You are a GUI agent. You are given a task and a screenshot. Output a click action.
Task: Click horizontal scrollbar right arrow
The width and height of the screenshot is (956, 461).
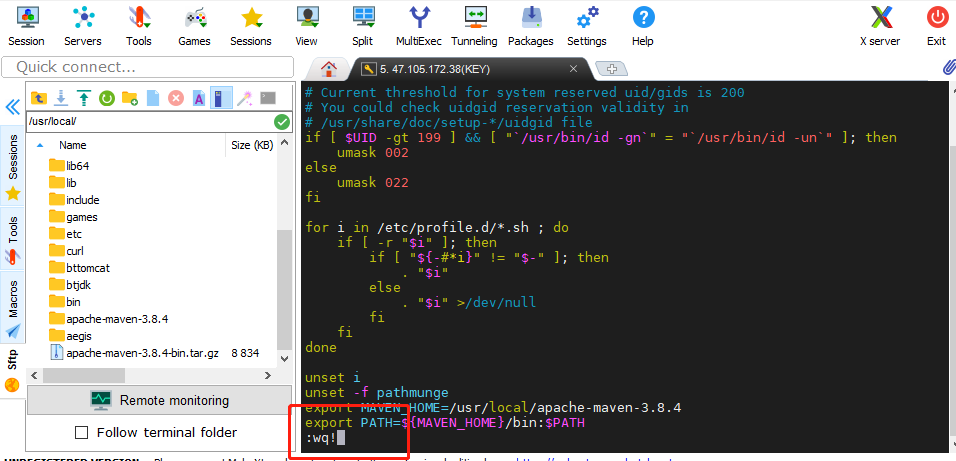click(x=268, y=375)
